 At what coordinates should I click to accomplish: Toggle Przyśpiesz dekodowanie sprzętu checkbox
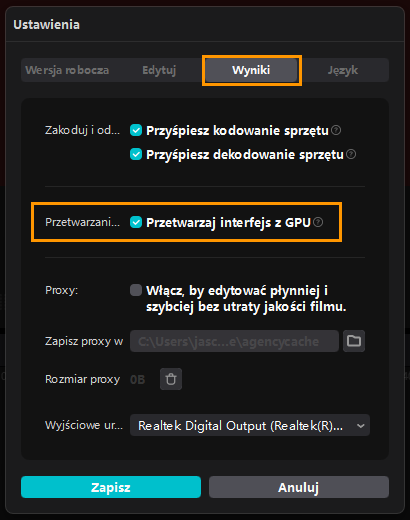coord(136,155)
